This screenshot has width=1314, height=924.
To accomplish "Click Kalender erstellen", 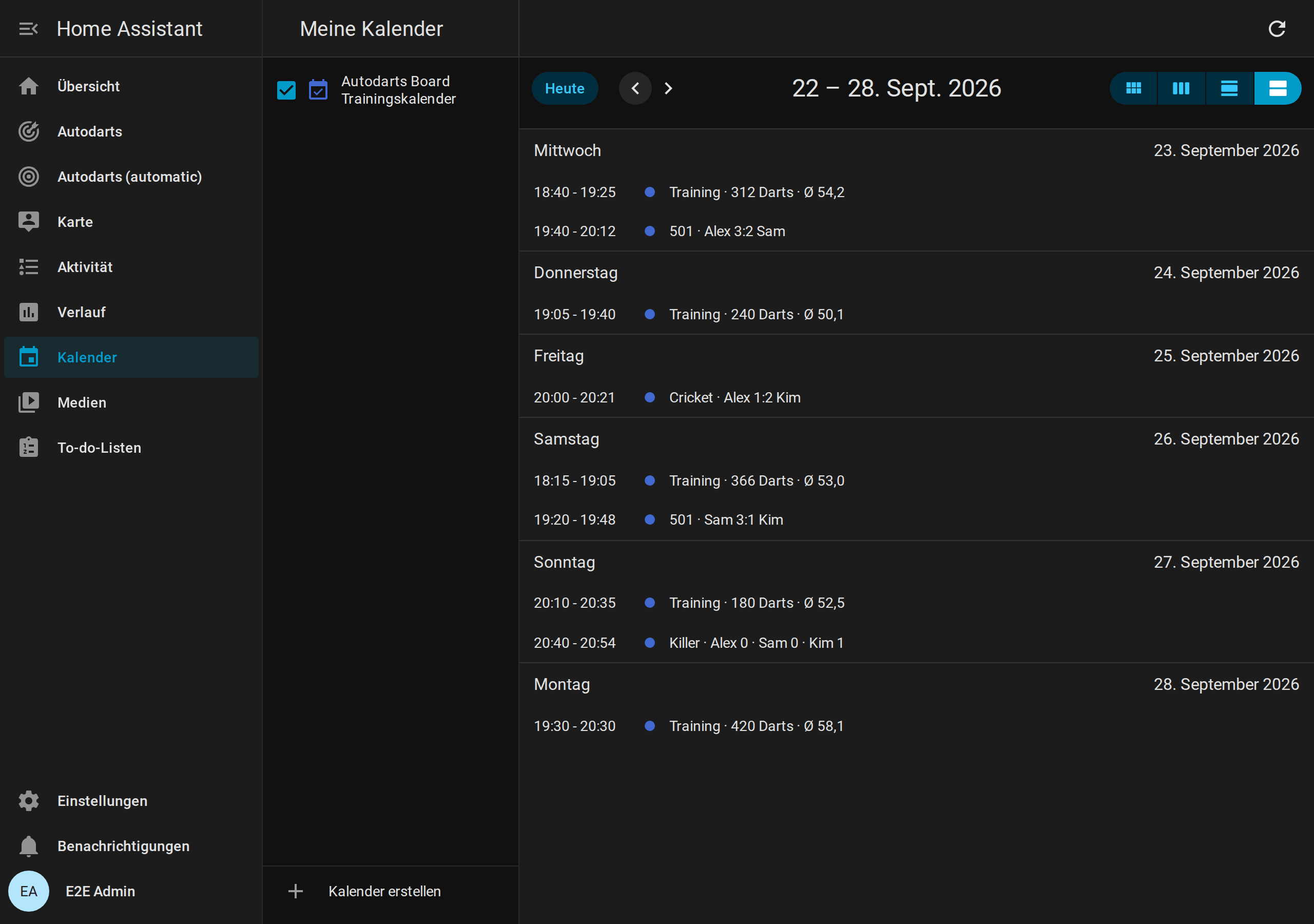I will click(384, 891).
